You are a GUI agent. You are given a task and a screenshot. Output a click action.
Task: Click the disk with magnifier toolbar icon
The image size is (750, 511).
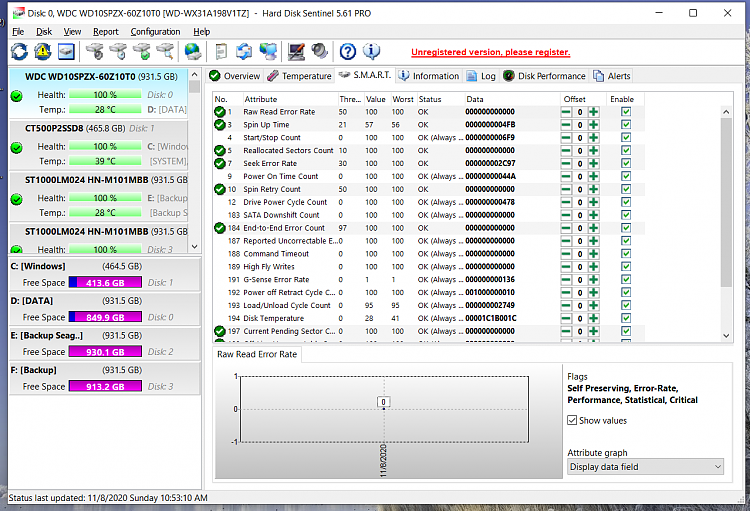point(165,51)
